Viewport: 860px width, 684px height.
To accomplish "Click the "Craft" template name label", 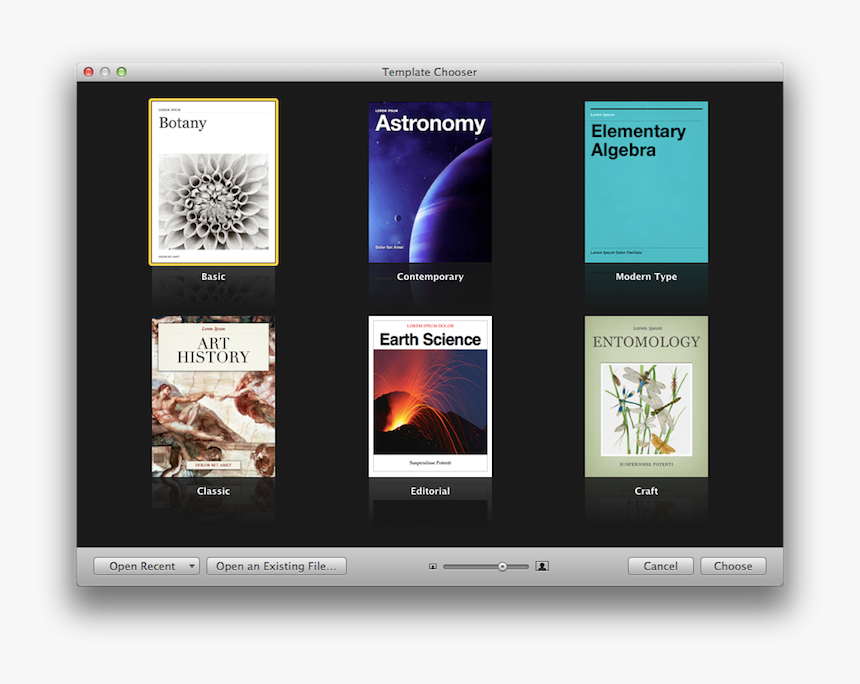I will pos(646,491).
